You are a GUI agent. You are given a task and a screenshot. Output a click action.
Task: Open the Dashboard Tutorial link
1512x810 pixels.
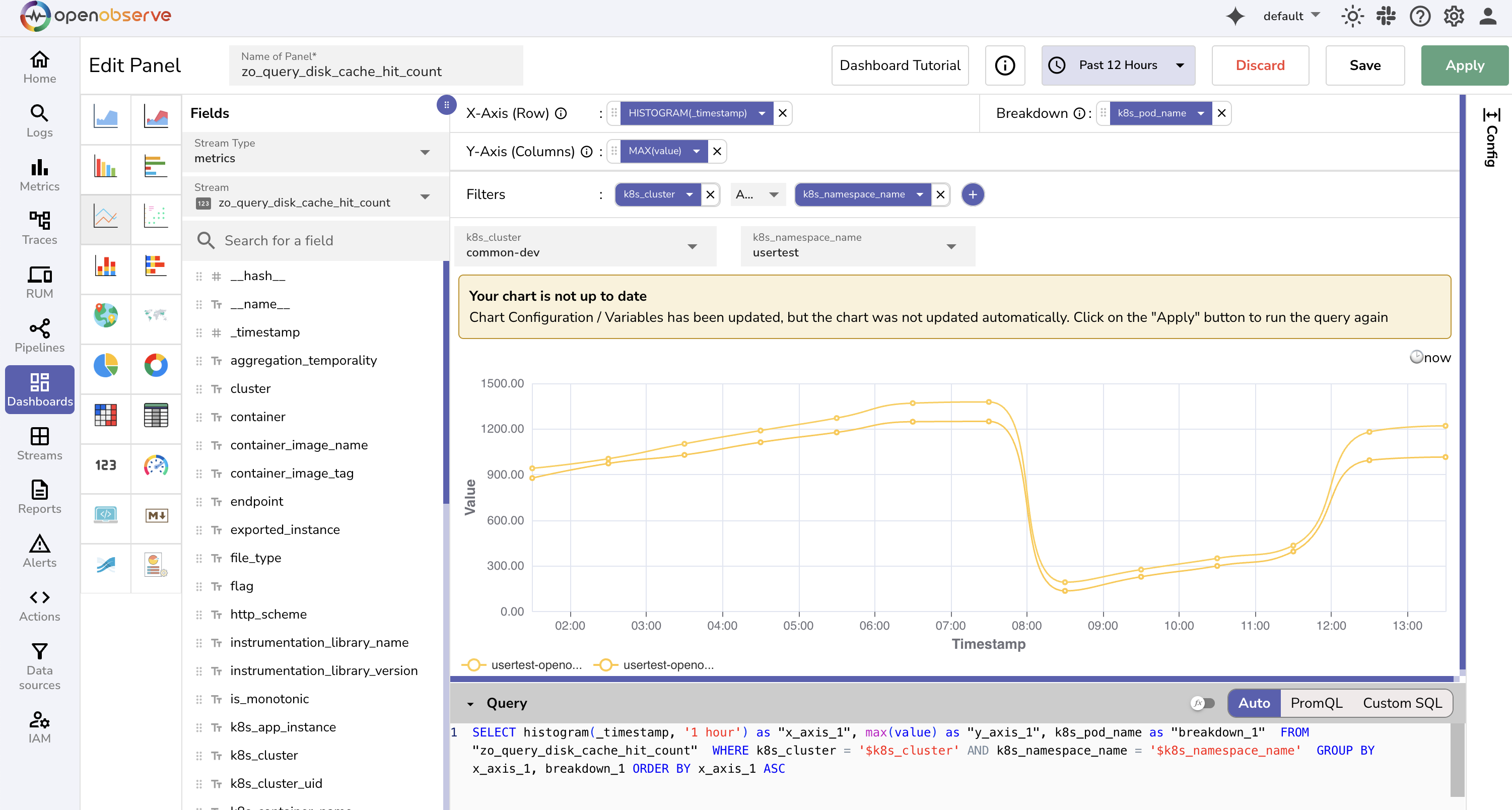(899, 65)
